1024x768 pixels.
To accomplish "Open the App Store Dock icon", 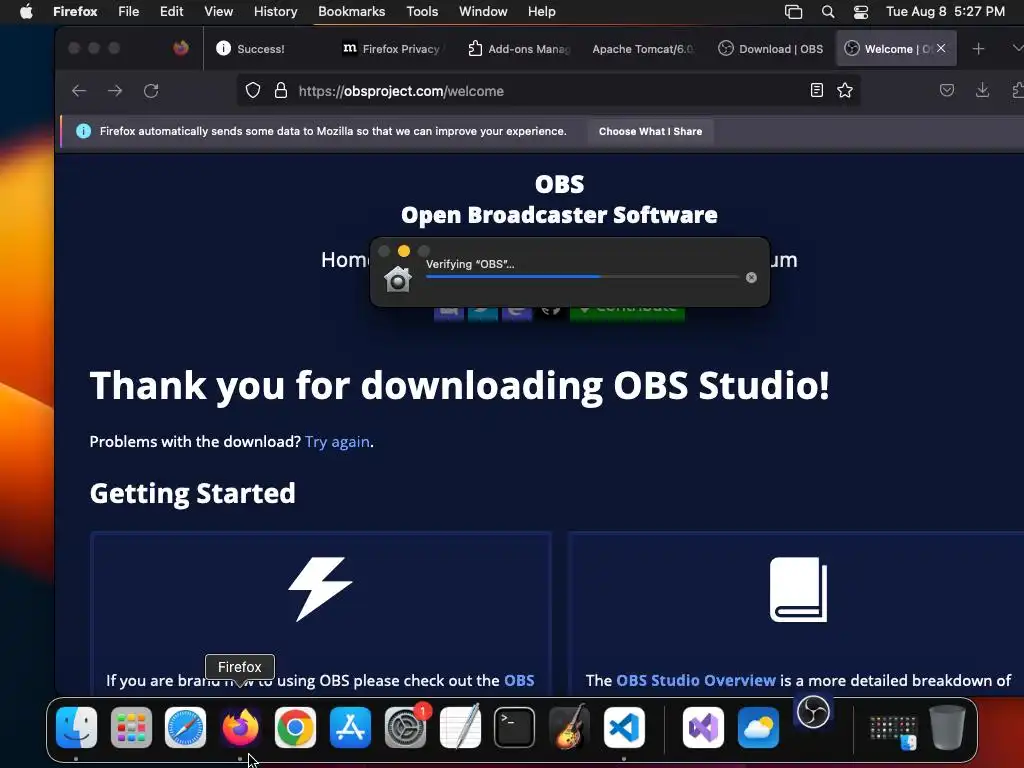I will (350, 727).
